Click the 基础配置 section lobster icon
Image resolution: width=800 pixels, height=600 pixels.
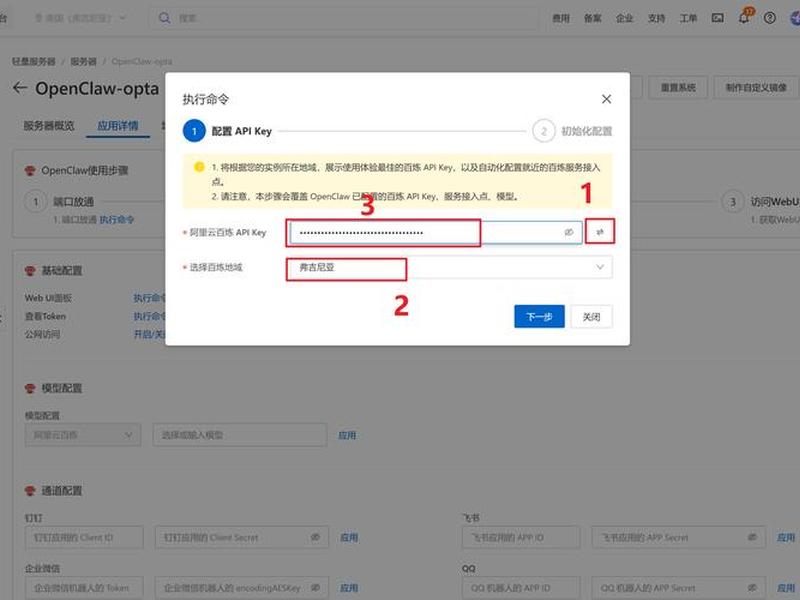pyautogui.click(x=30, y=270)
